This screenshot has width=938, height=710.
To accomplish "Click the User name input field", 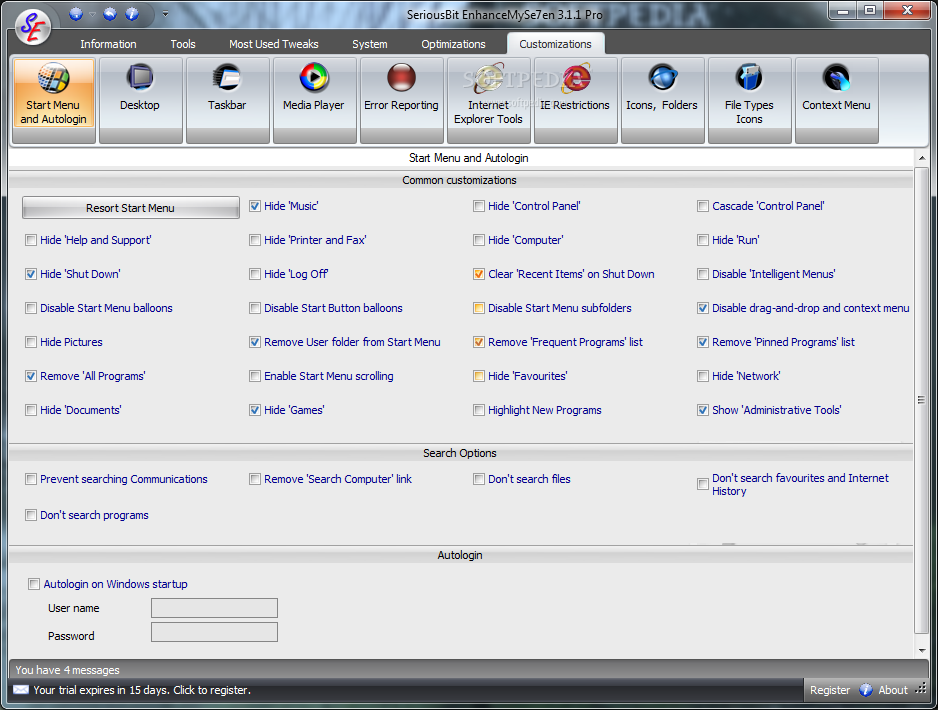I will coord(214,608).
